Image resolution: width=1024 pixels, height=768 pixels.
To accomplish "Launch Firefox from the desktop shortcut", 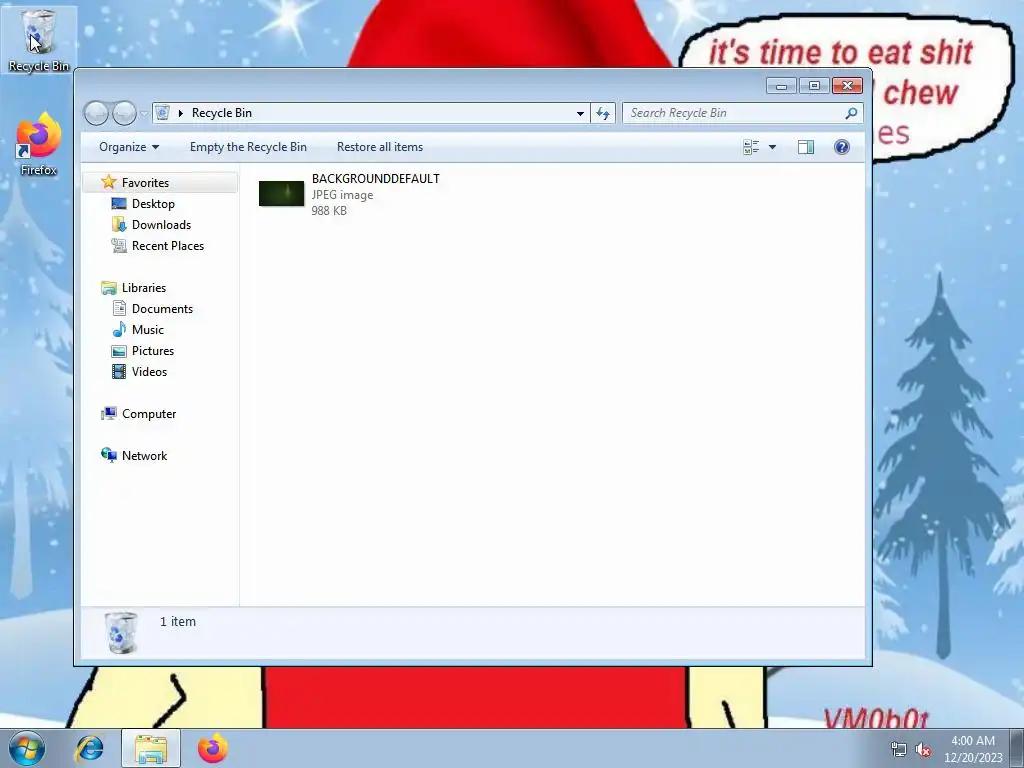I will tap(39, 145).
